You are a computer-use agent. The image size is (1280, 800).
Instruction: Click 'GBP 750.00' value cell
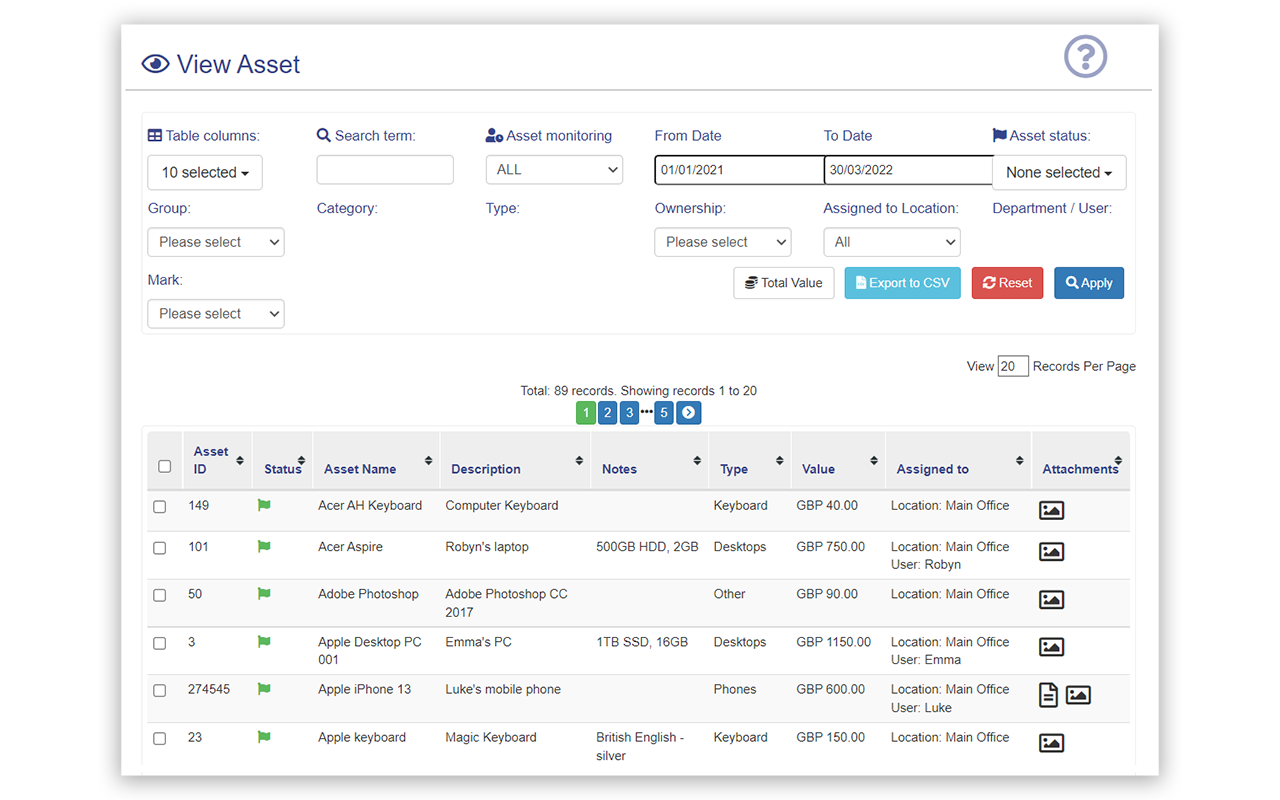coord(831,547)
